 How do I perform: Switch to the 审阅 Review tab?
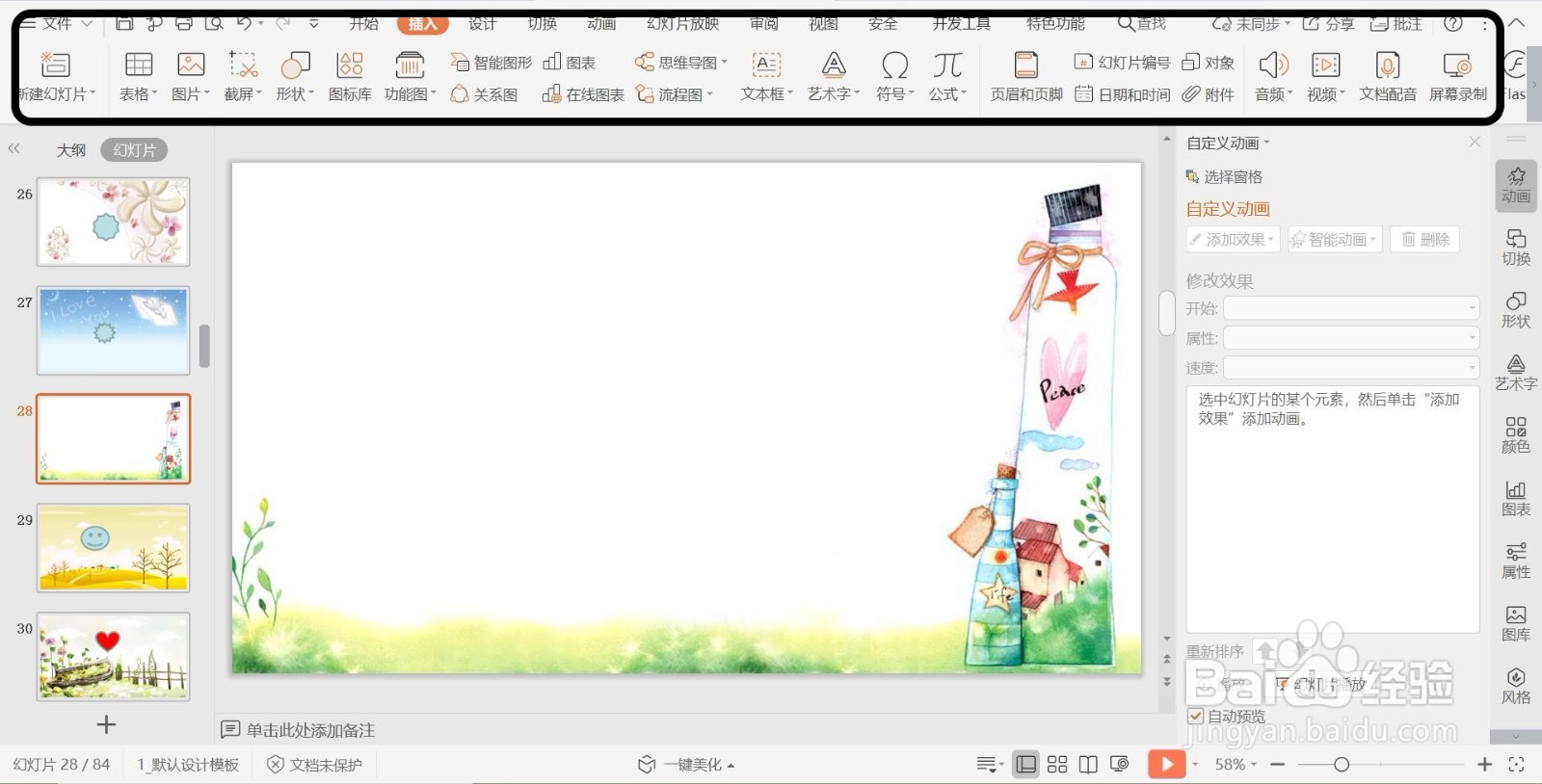pyautogui.click(x=764, y=23)
